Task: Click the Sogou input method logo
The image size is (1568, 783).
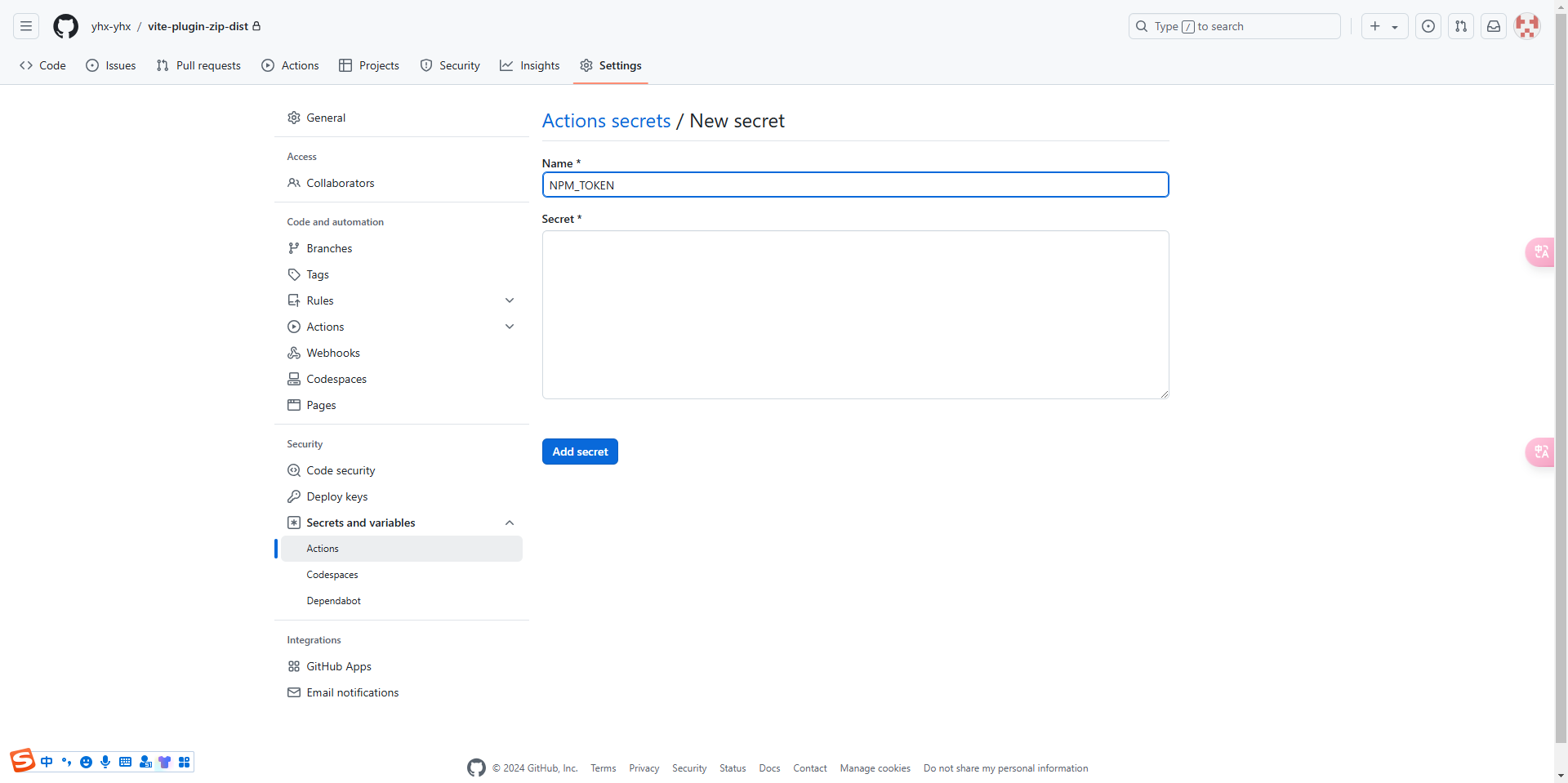Action: click(x=23, y=761)
